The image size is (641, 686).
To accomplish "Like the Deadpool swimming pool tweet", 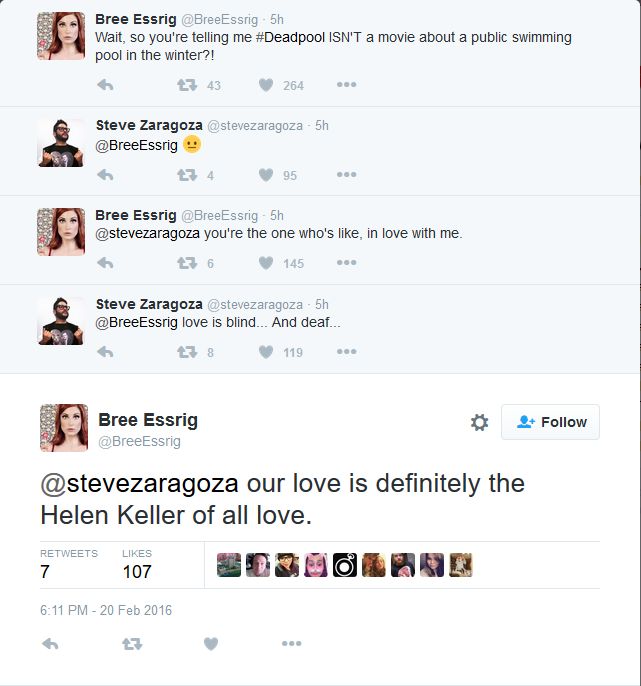I will click(x=266, y=85).
